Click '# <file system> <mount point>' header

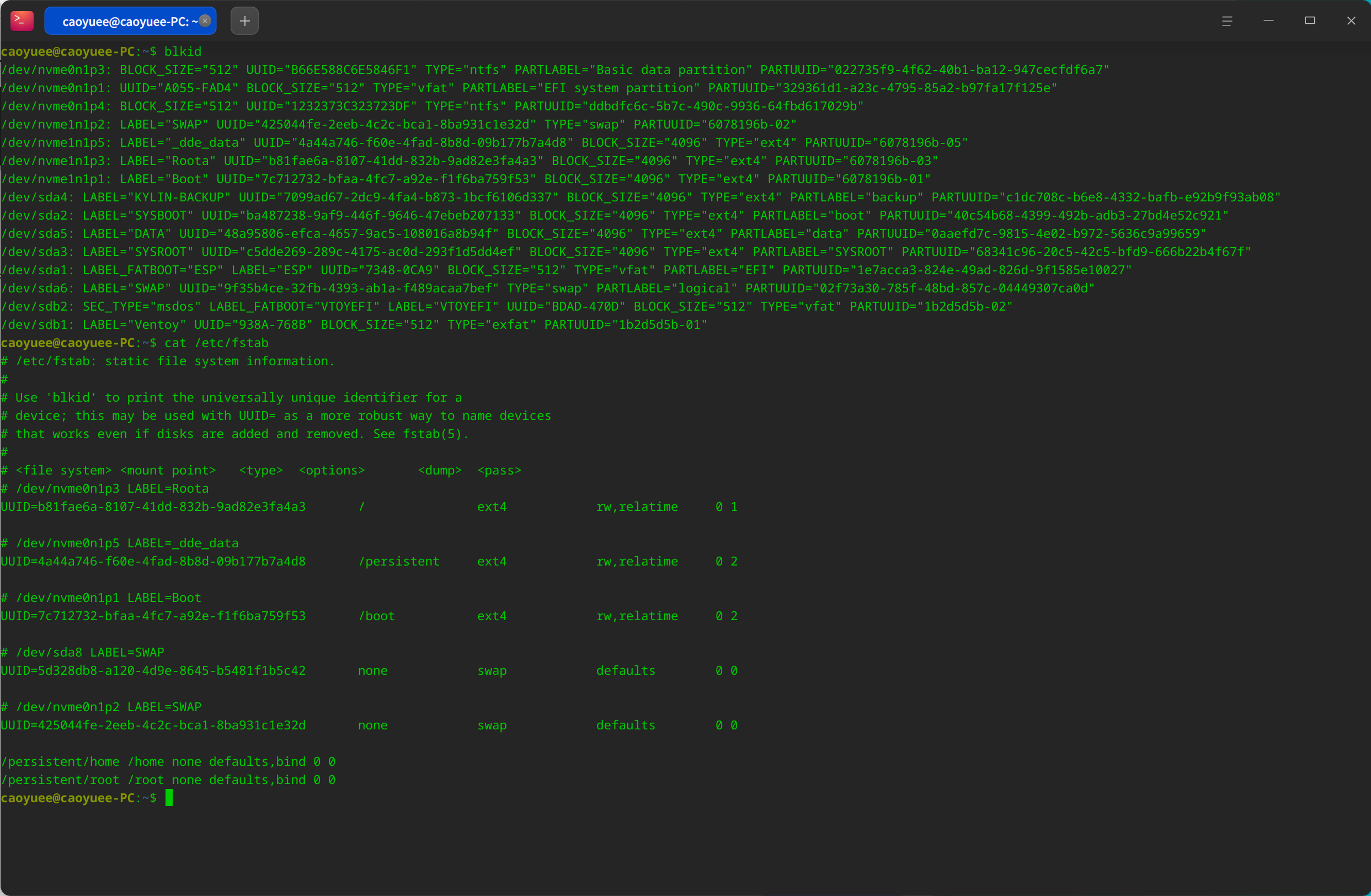point(108,471)
